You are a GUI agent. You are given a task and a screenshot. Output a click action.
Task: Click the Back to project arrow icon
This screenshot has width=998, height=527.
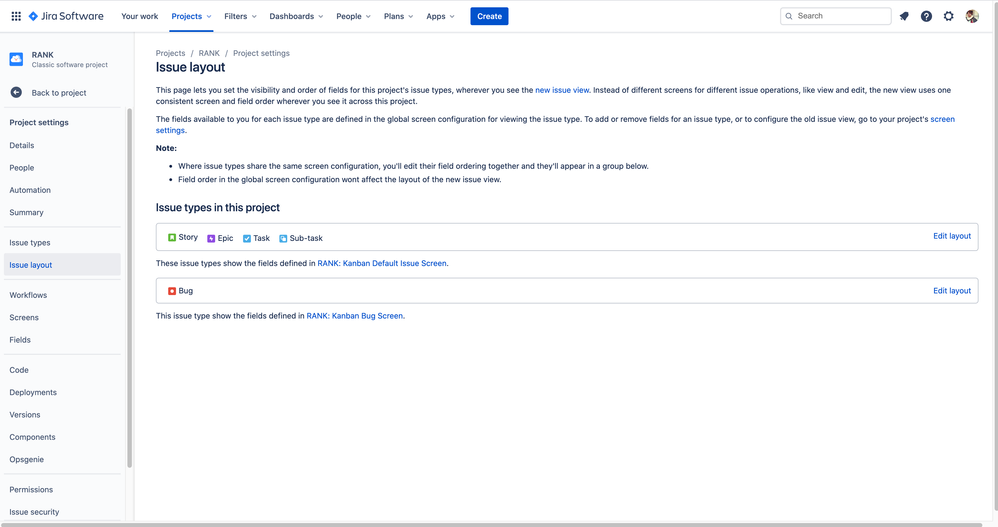point(17,92)
